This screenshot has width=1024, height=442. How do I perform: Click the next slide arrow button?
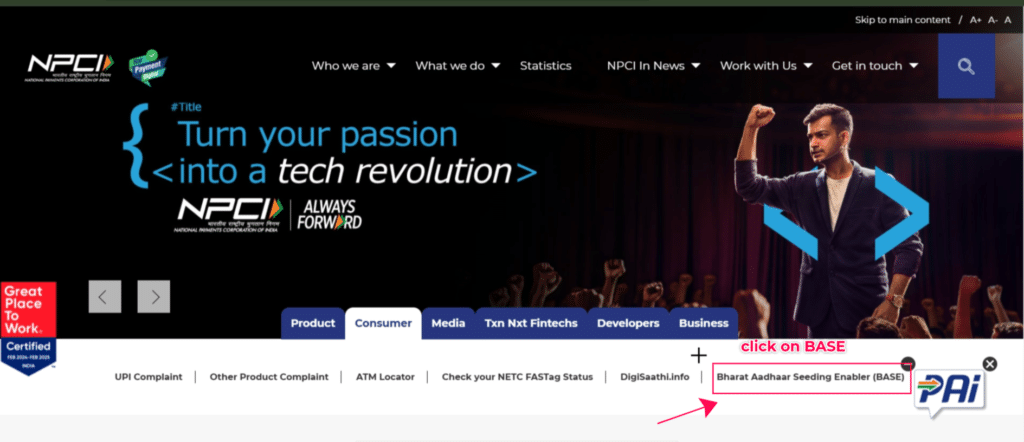point(154,296)
